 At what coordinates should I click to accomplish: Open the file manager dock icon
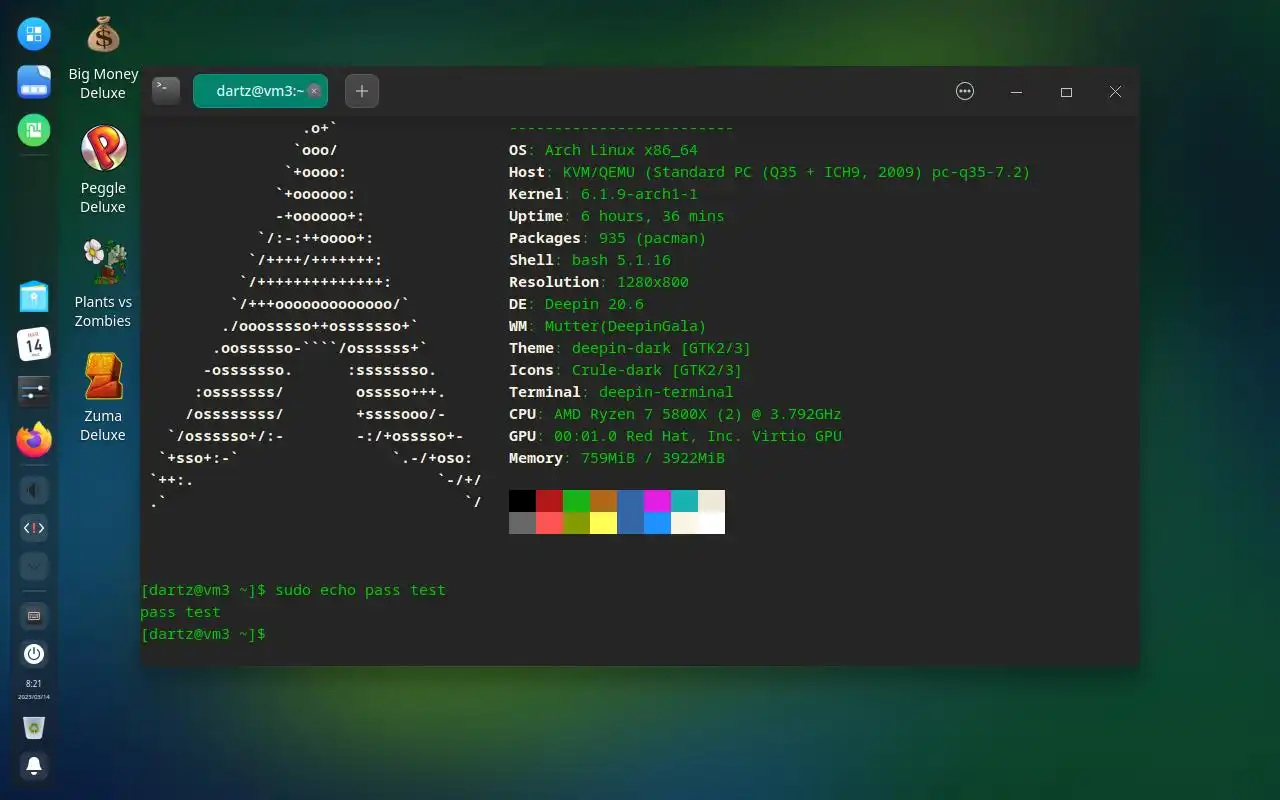34,82
